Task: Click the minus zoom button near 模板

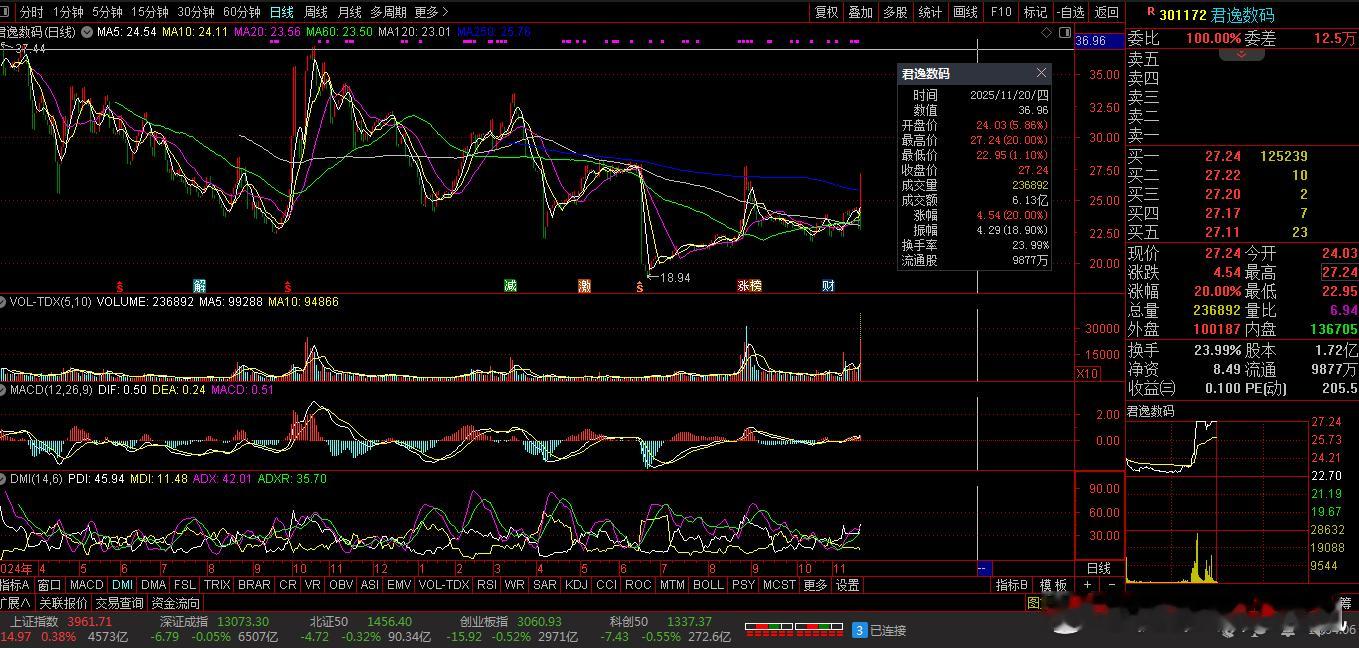Action: coord(1111,585)
